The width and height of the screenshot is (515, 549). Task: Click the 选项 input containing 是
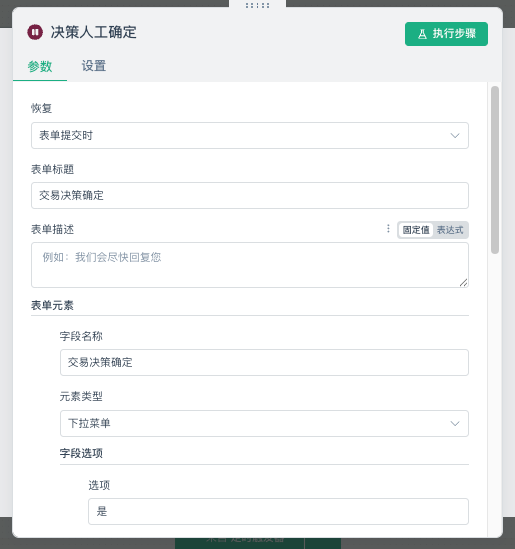pos(278,512)
